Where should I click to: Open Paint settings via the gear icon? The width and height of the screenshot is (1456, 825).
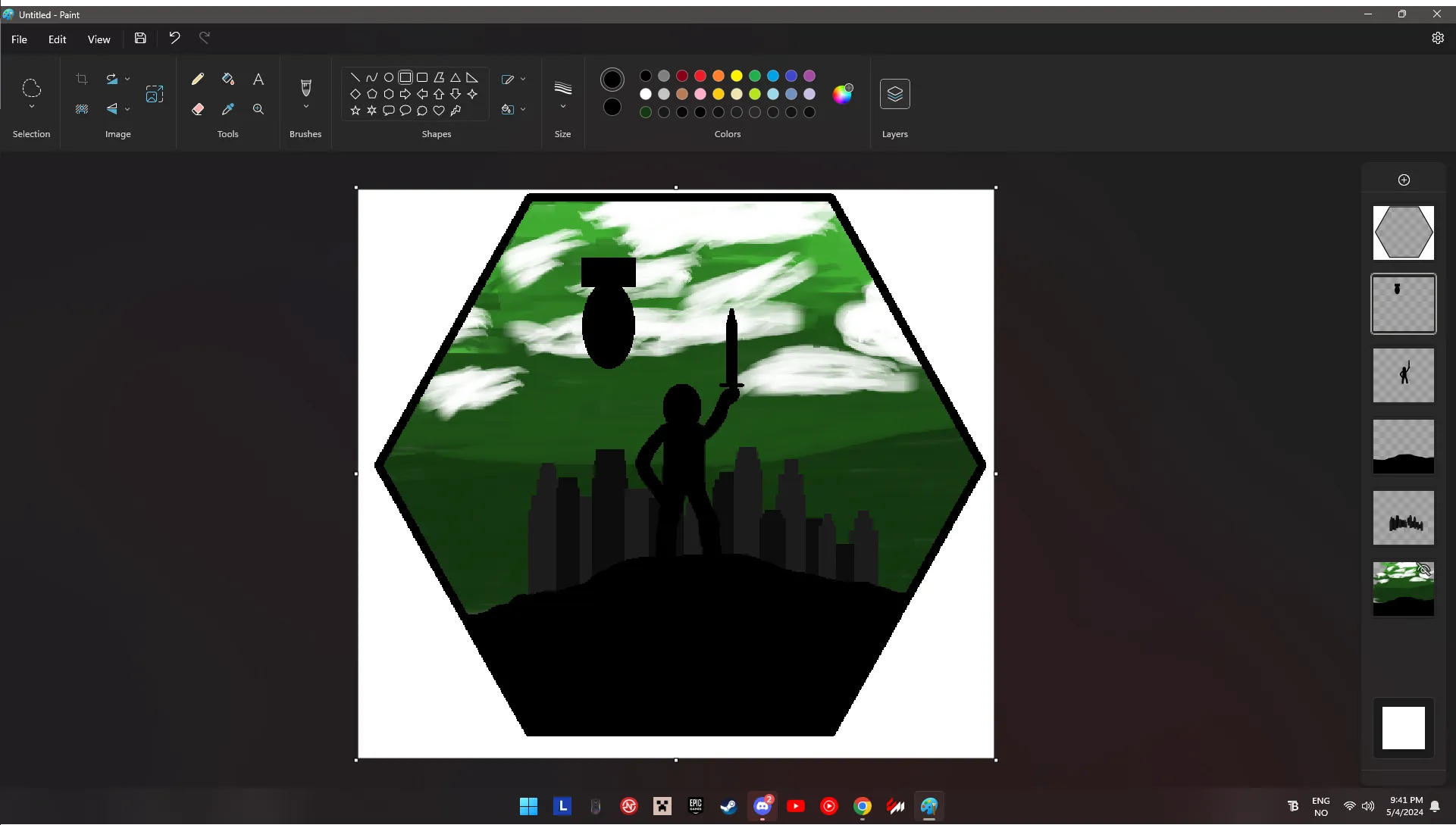point(1438,39)
